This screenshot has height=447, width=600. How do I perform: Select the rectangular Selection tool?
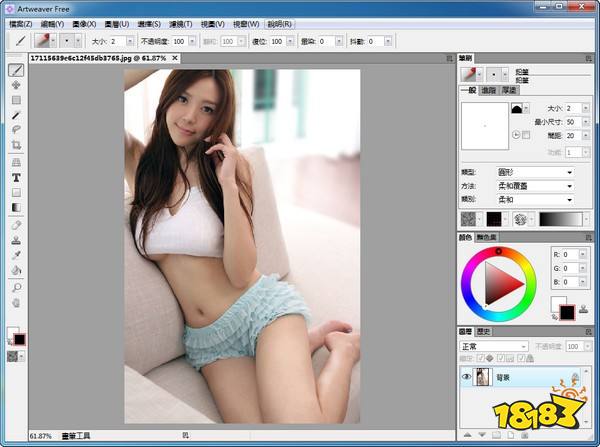coord(16,100)
